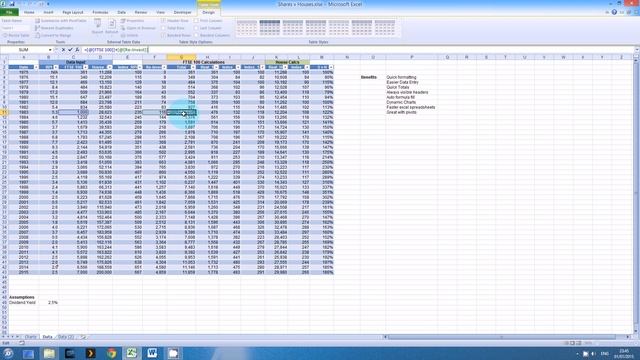The height and width of the screenshot is (360, 640).
Task: Cancel the formula entry with the X
Action: point(63,50)
